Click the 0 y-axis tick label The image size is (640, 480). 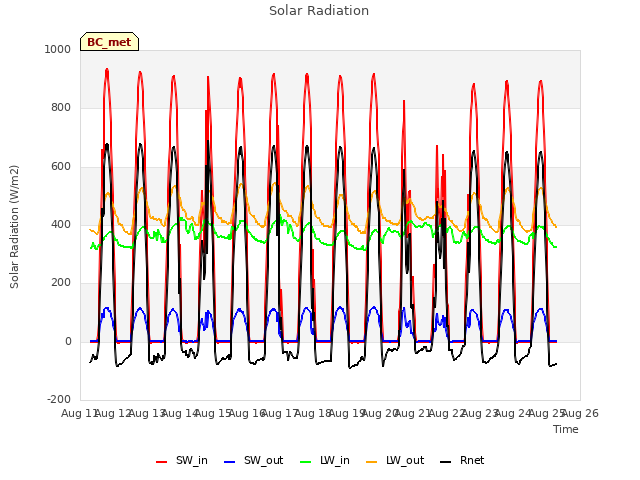coord(68,341)
